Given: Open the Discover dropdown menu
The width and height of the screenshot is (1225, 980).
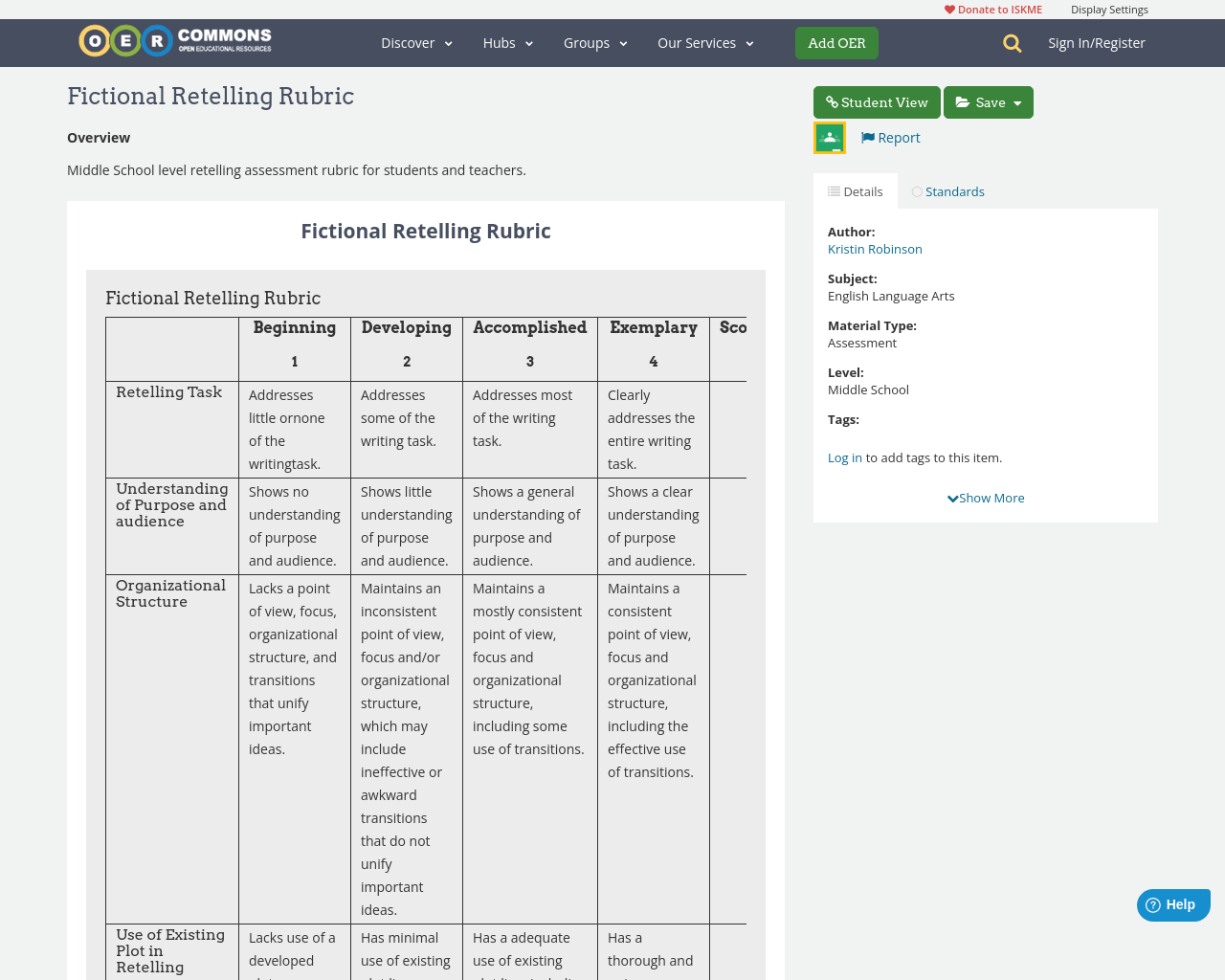Looking at the screenshot, I should point(416,42).
